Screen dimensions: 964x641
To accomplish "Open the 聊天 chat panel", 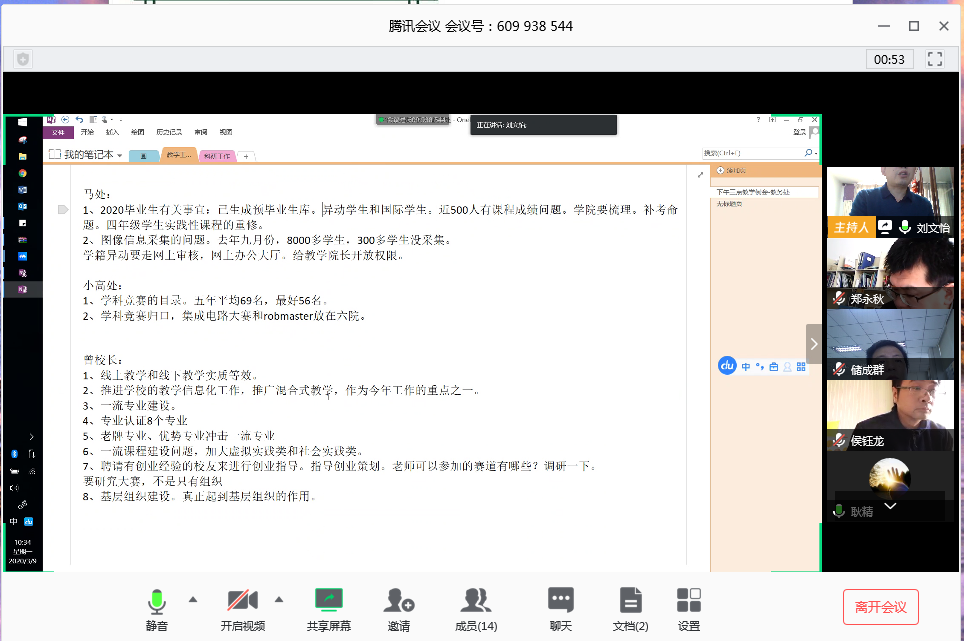I will click(x=560, y=605).
